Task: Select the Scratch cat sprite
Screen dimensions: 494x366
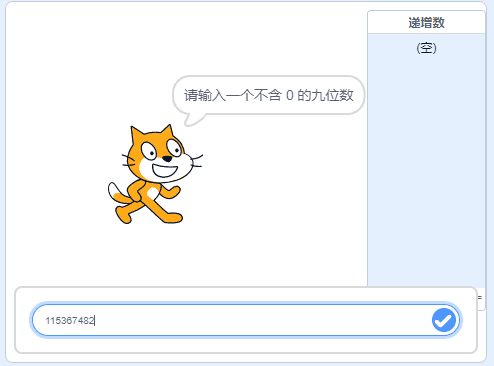Action: tap(155, 174)
